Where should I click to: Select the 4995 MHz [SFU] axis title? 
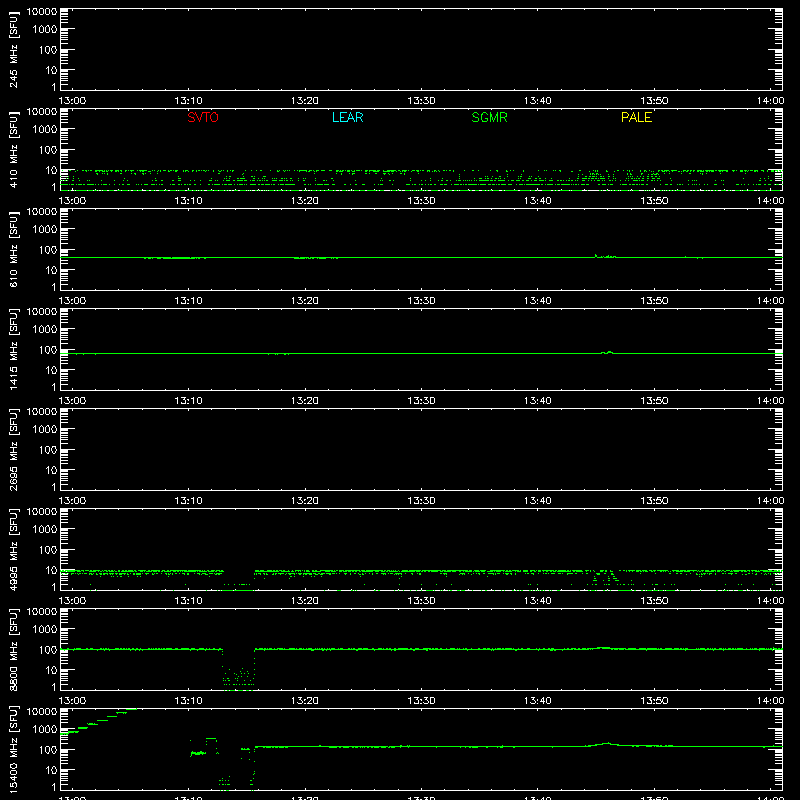point(13,549)
